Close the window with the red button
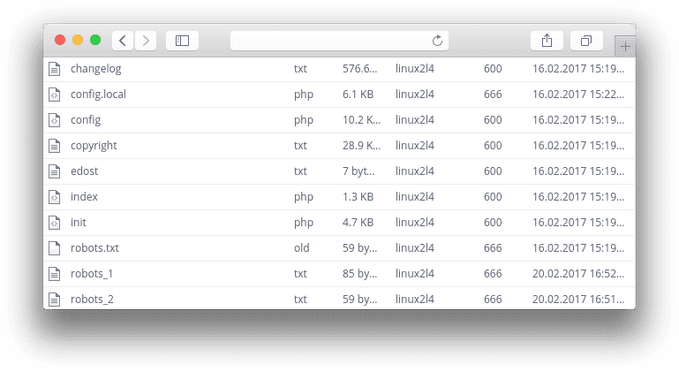 pyautogui.click(x=60, y=40)
